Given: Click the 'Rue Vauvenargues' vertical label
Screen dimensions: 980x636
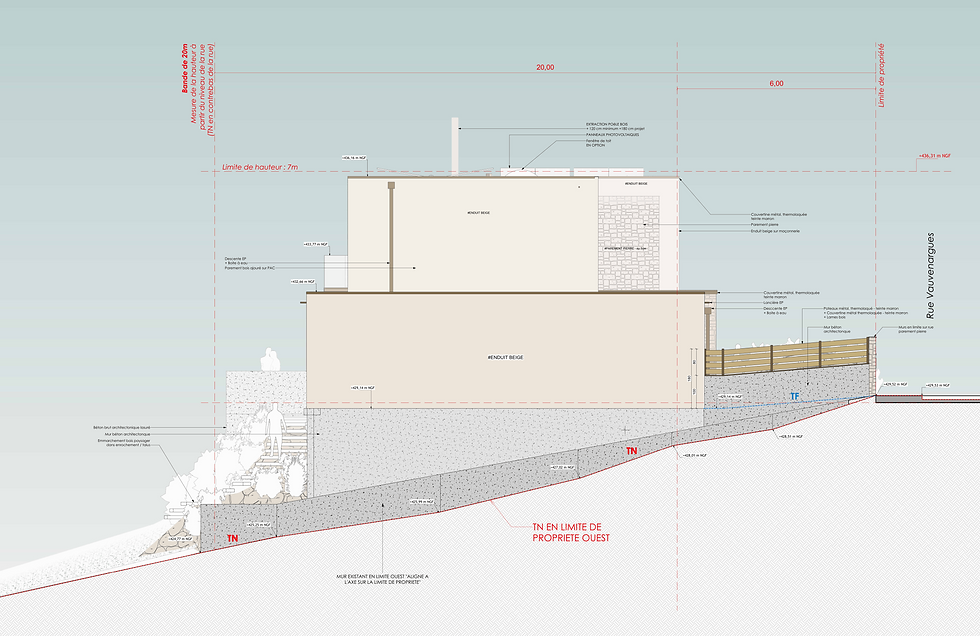Looking at the screenshot, I should (930, 275).
